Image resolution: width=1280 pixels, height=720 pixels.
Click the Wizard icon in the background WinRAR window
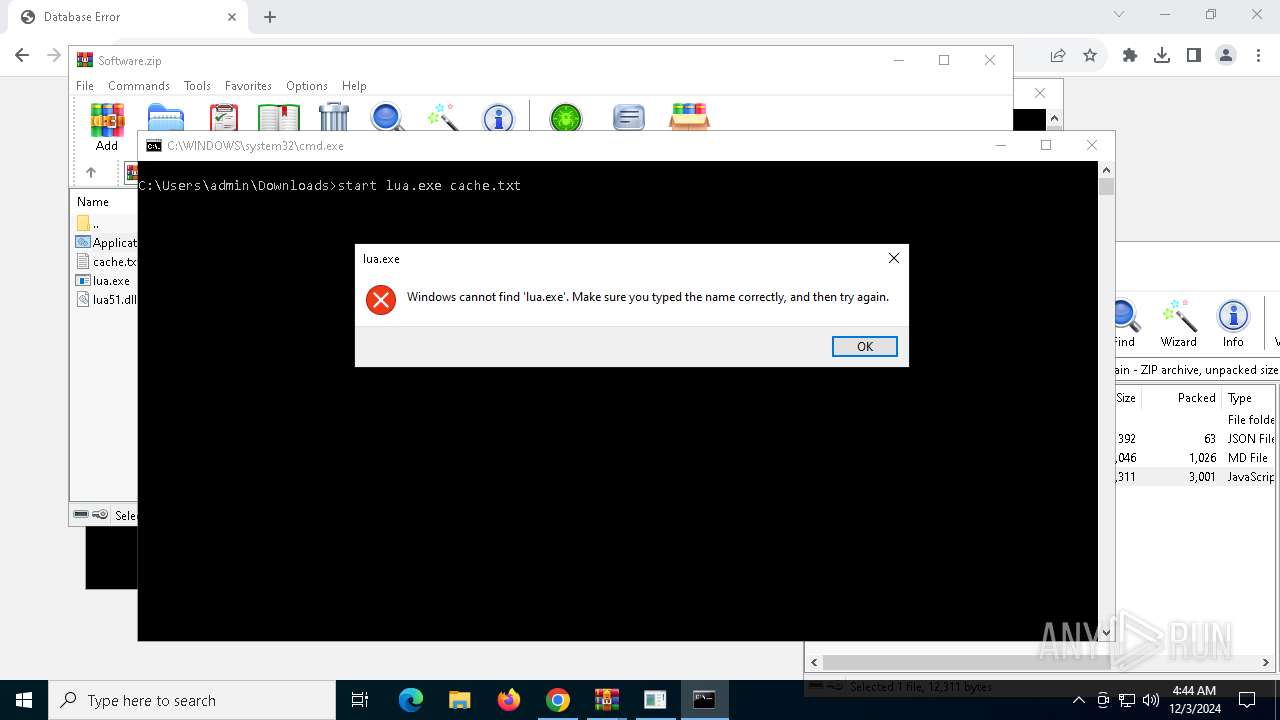pos(1179,323)
